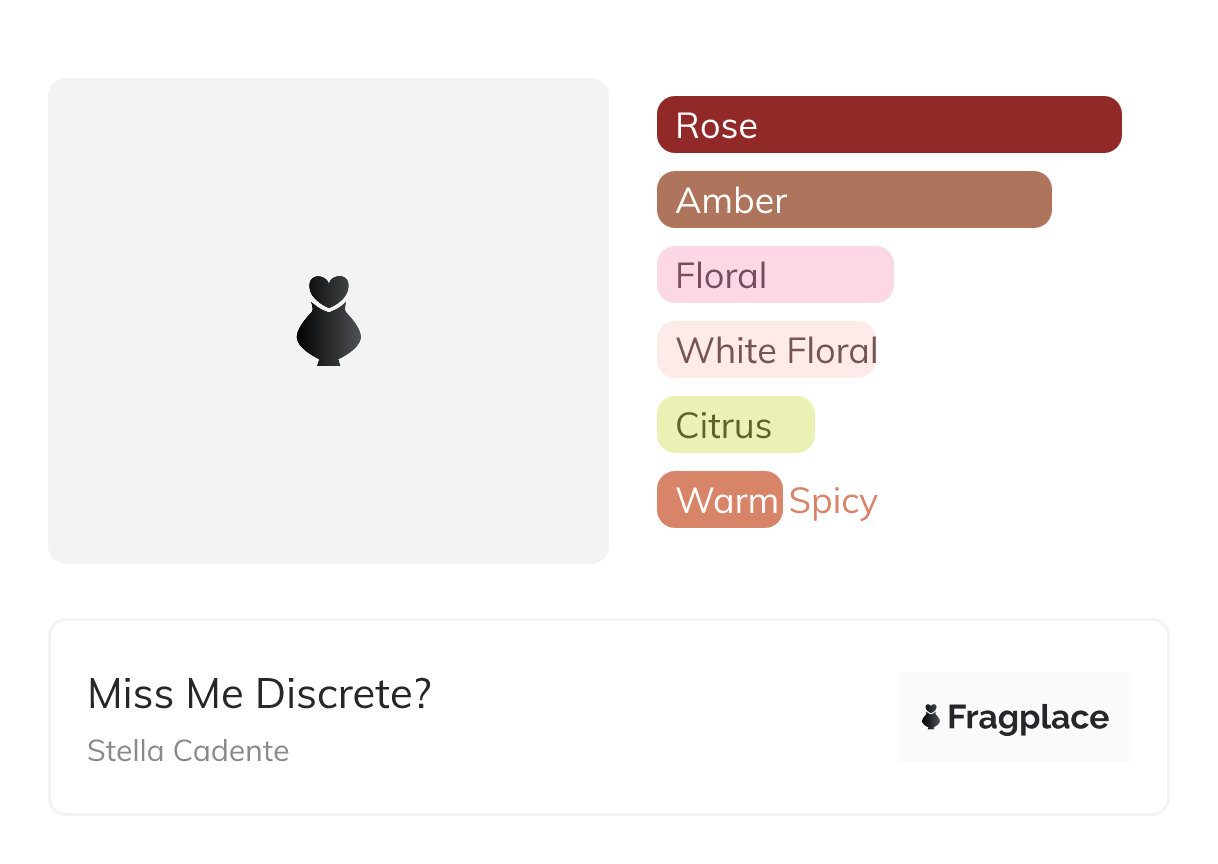Image resolution: width=1218 pixels, height=864 pixels.
Task: Click the word 'Rose' label
Action: pyautogui.click(x=716, y=126)
